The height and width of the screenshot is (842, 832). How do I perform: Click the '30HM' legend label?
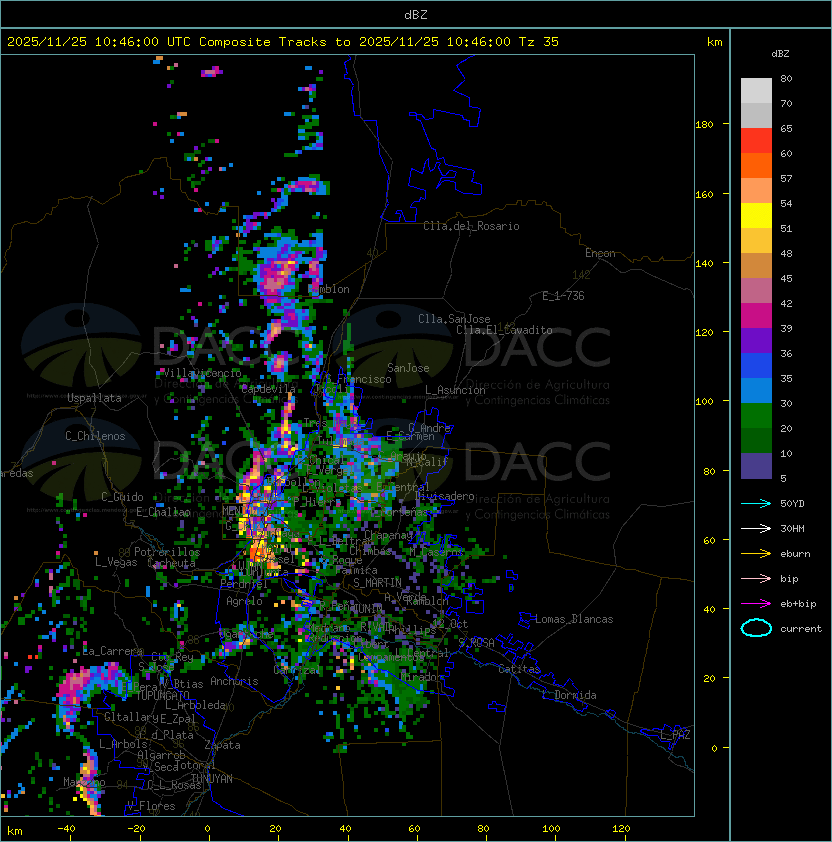(x=792, y=529)
